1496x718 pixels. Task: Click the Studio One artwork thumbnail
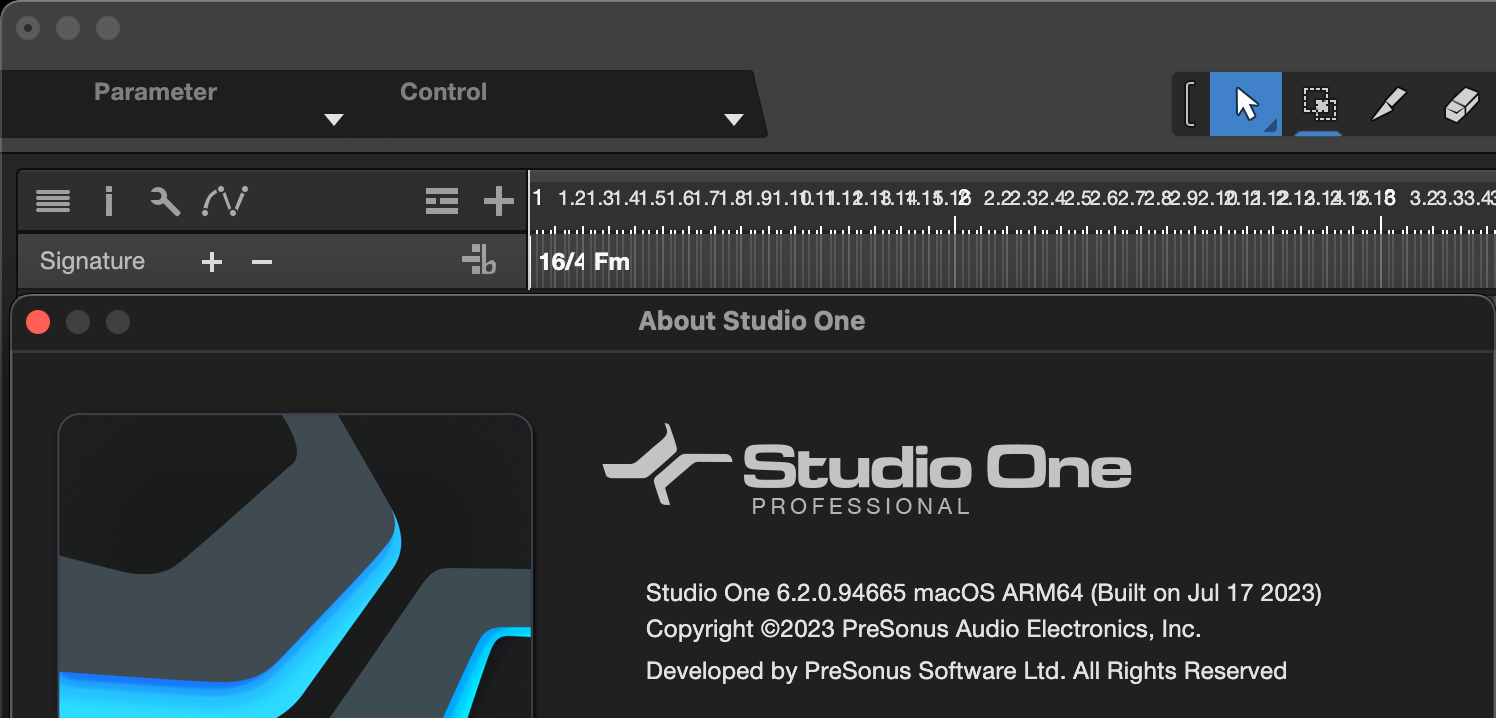click(x=295, y=565)
